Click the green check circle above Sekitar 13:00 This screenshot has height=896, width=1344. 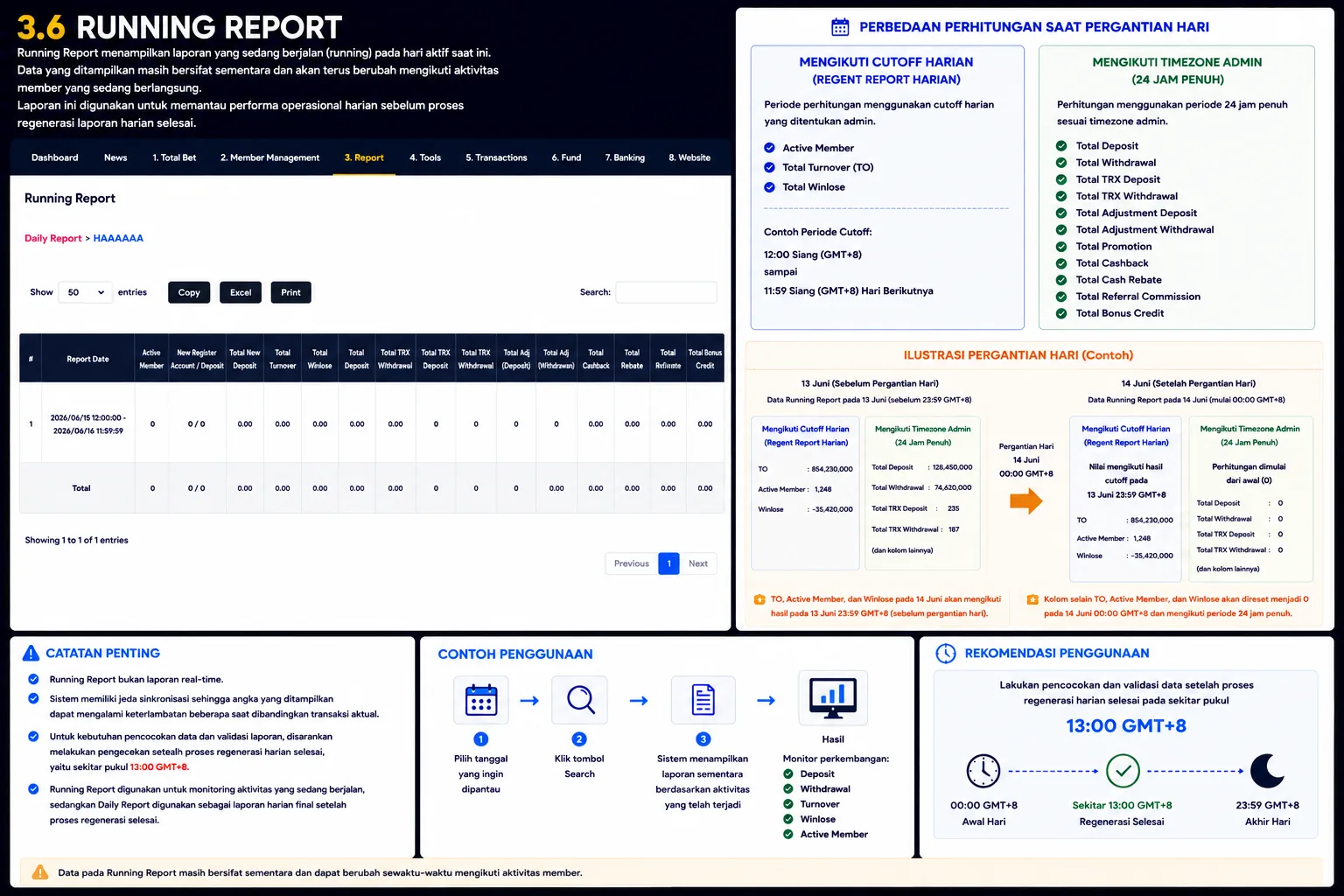(1123, 771)
